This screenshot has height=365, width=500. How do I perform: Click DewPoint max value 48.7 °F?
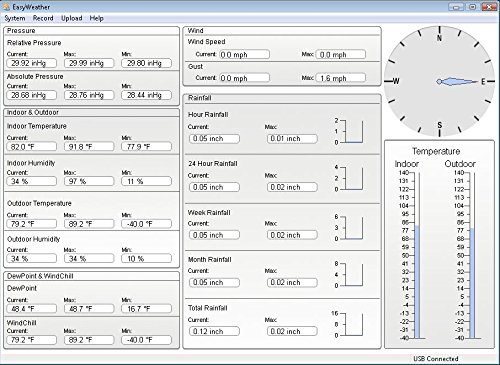click(x=89, y=309)
